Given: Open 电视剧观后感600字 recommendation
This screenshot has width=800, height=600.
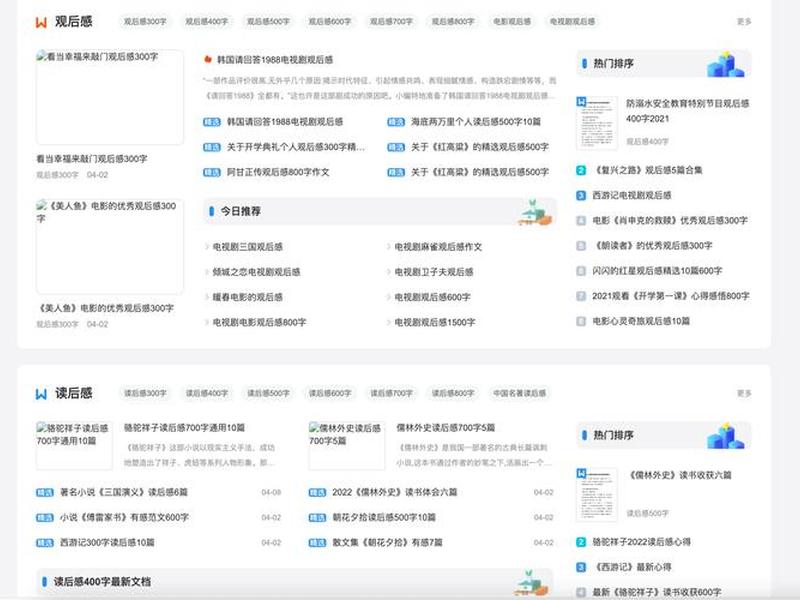Looking at the screenshot, I should [432, 297].
